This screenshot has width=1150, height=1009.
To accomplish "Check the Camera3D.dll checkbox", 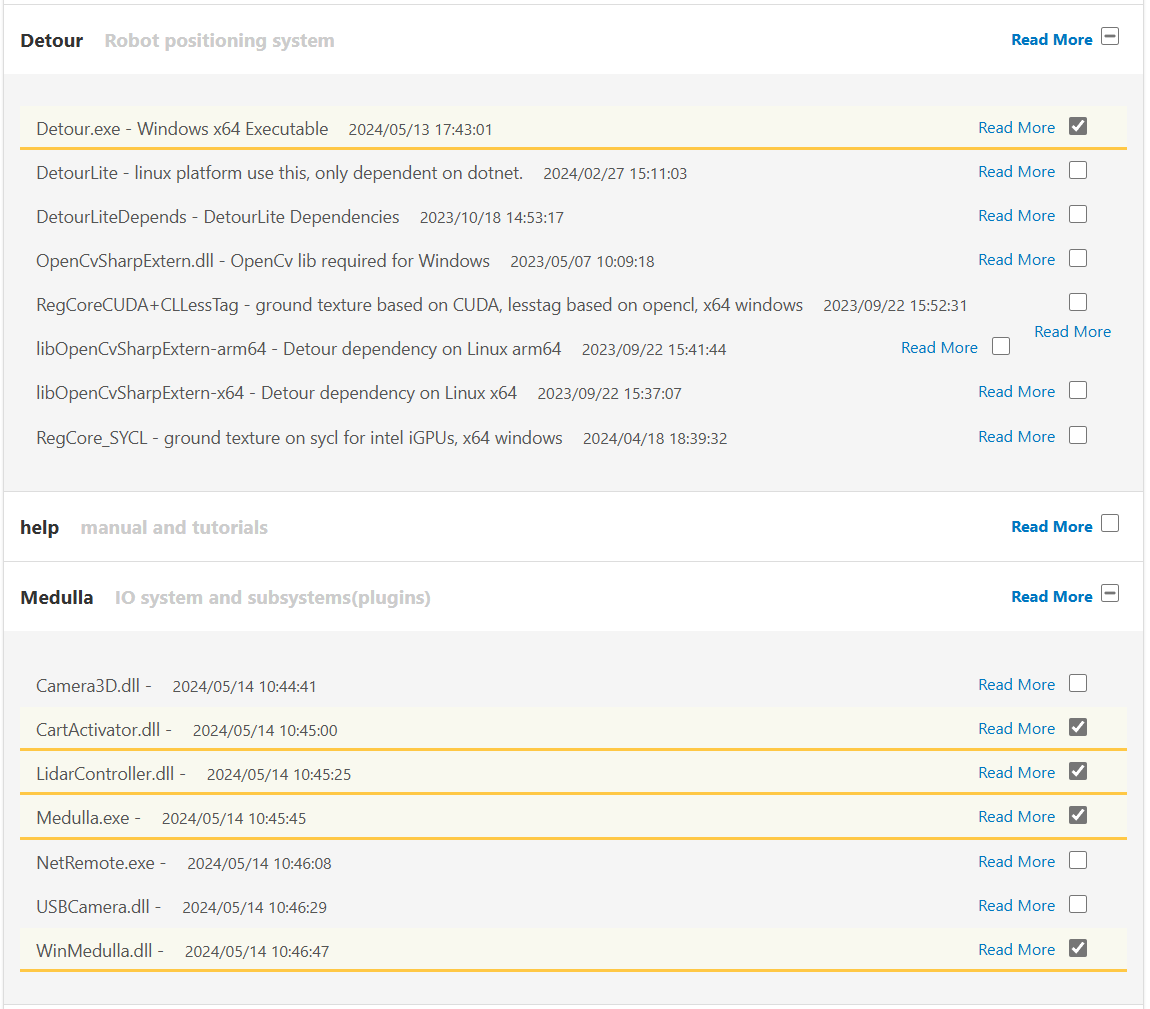I will (1077, 683).
